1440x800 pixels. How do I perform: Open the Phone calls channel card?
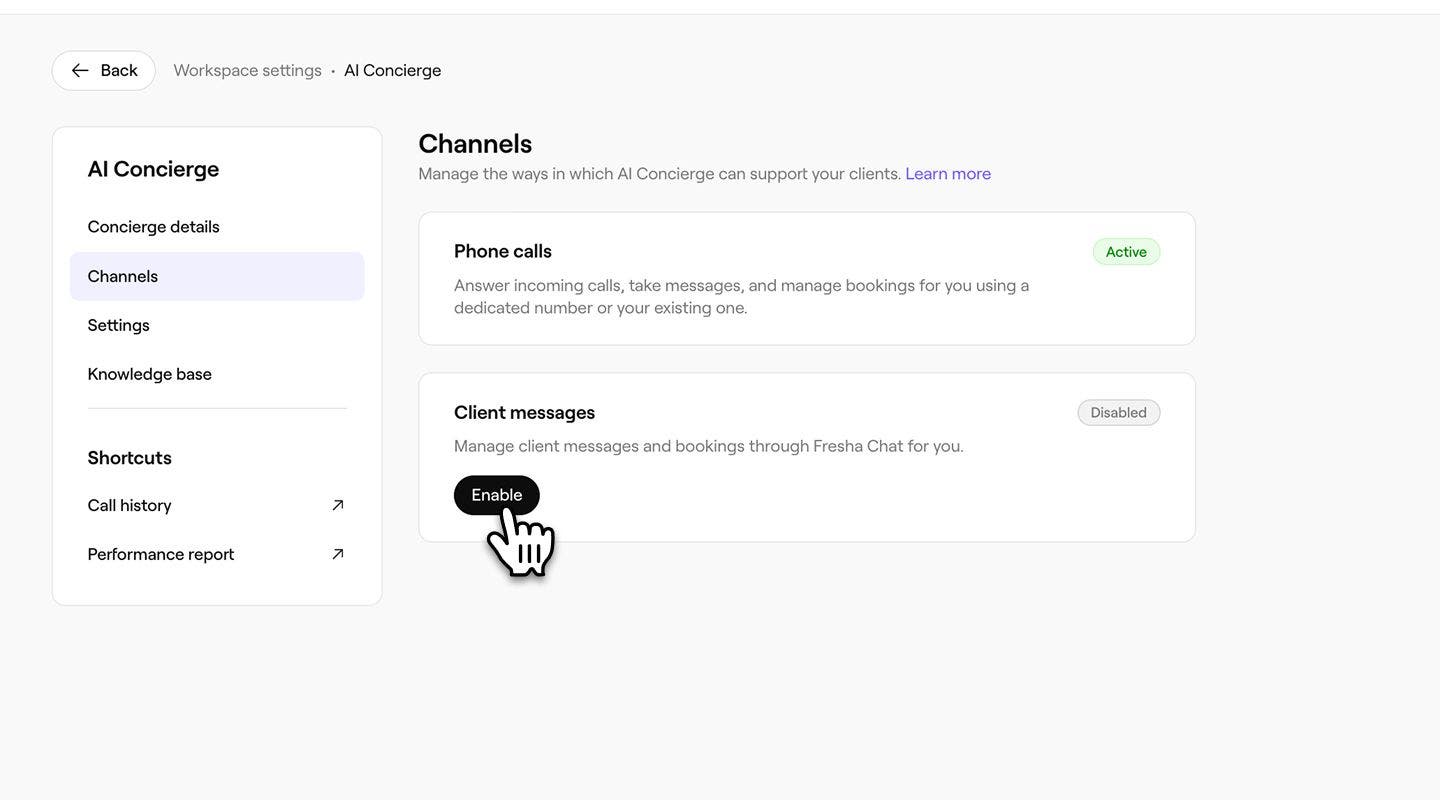click(807, 279)
